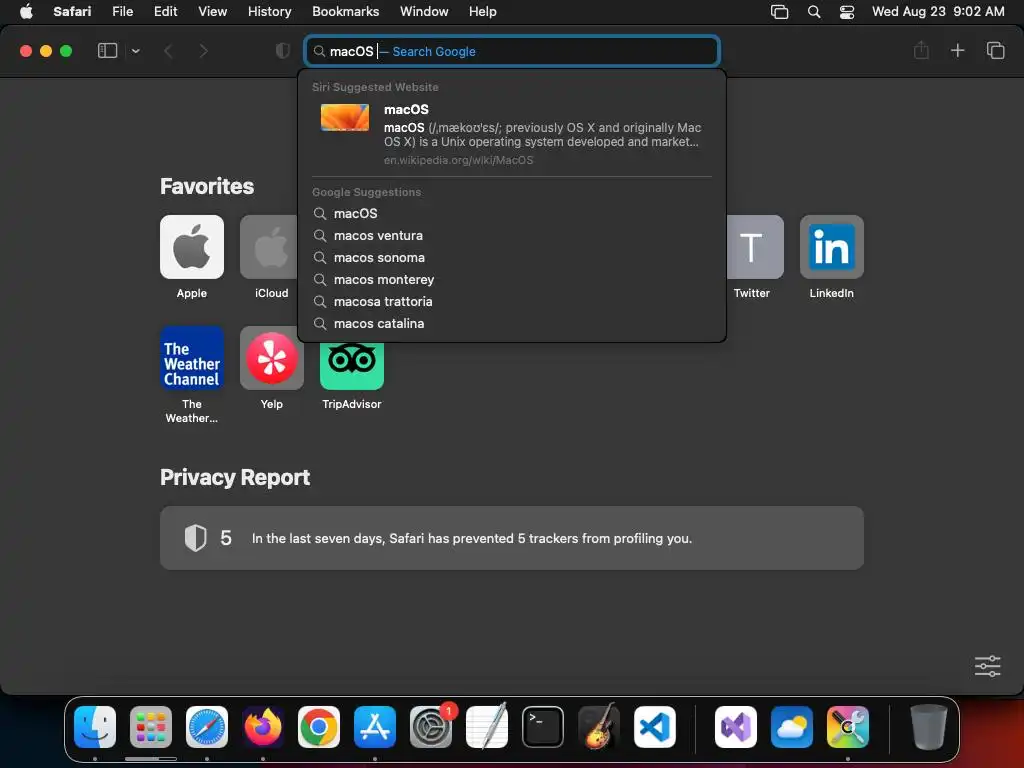This screenshot has height=768, width=1024.
Task: Open start page customization sliders icon
Action: click(x=987, y=666)
